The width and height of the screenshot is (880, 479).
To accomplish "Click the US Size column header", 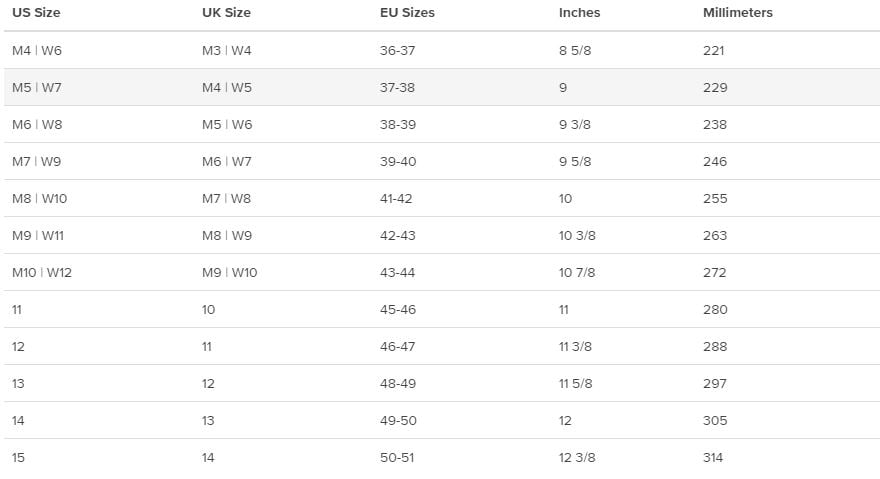I will point(36,12).
